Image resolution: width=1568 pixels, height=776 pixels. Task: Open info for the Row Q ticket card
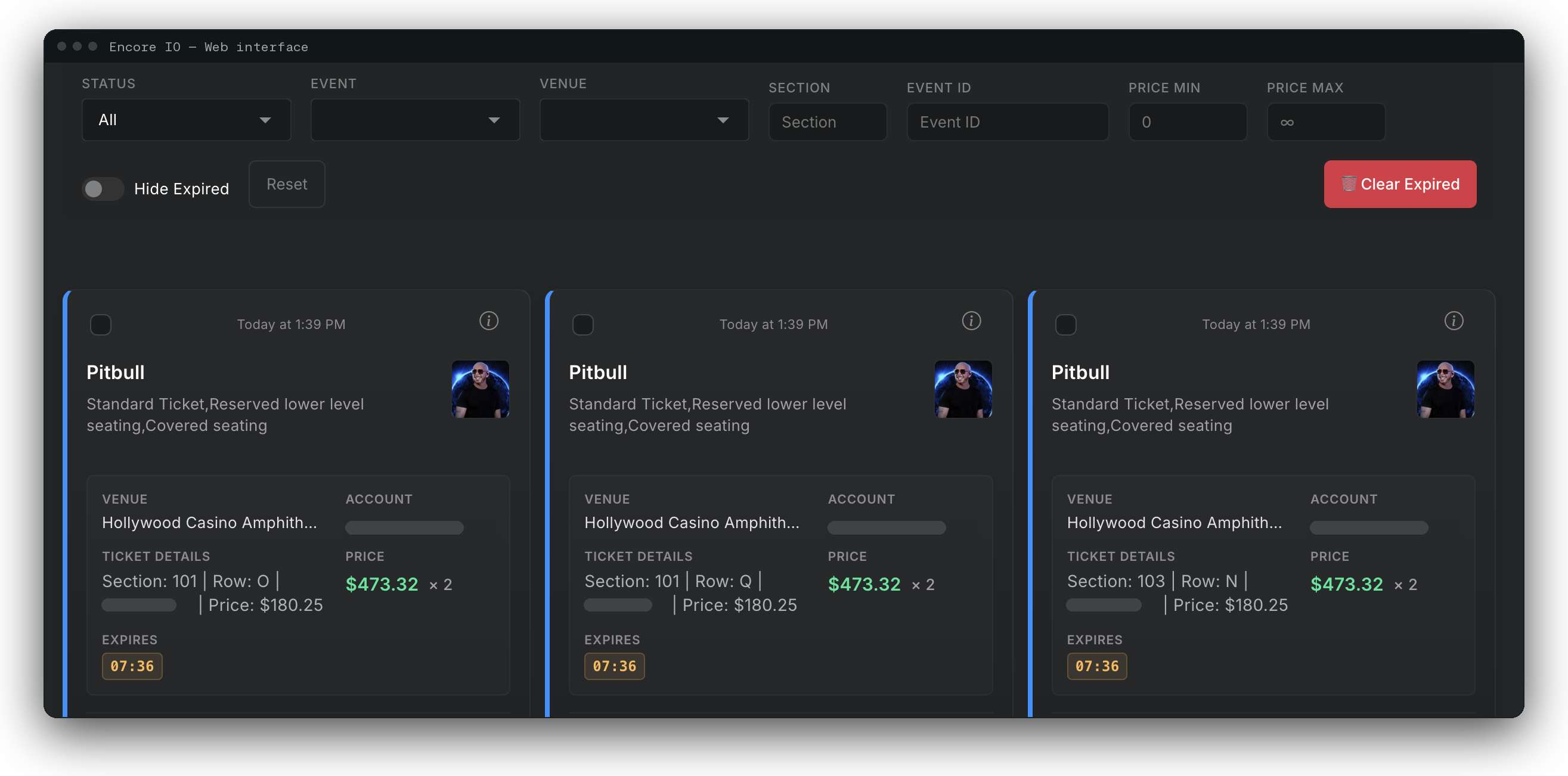[x=971, y=321]
